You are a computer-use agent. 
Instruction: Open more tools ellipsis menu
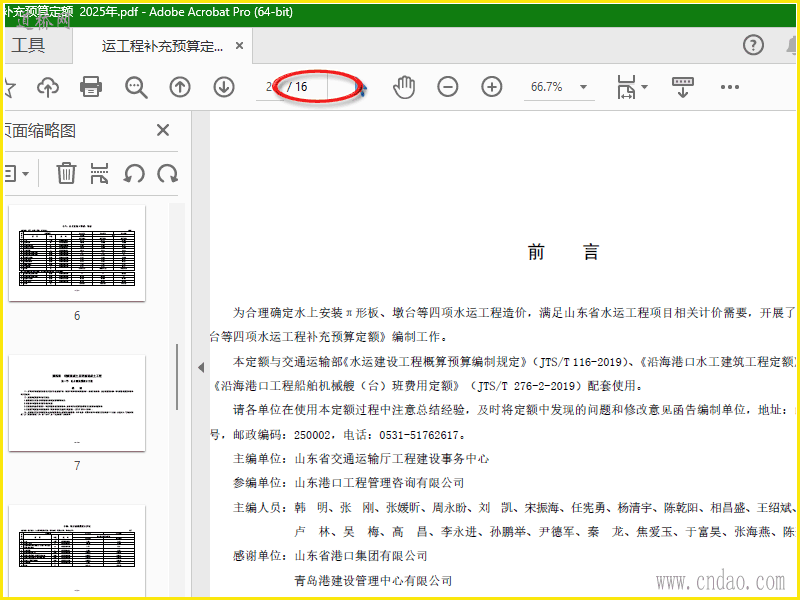(x=730, y=87)
